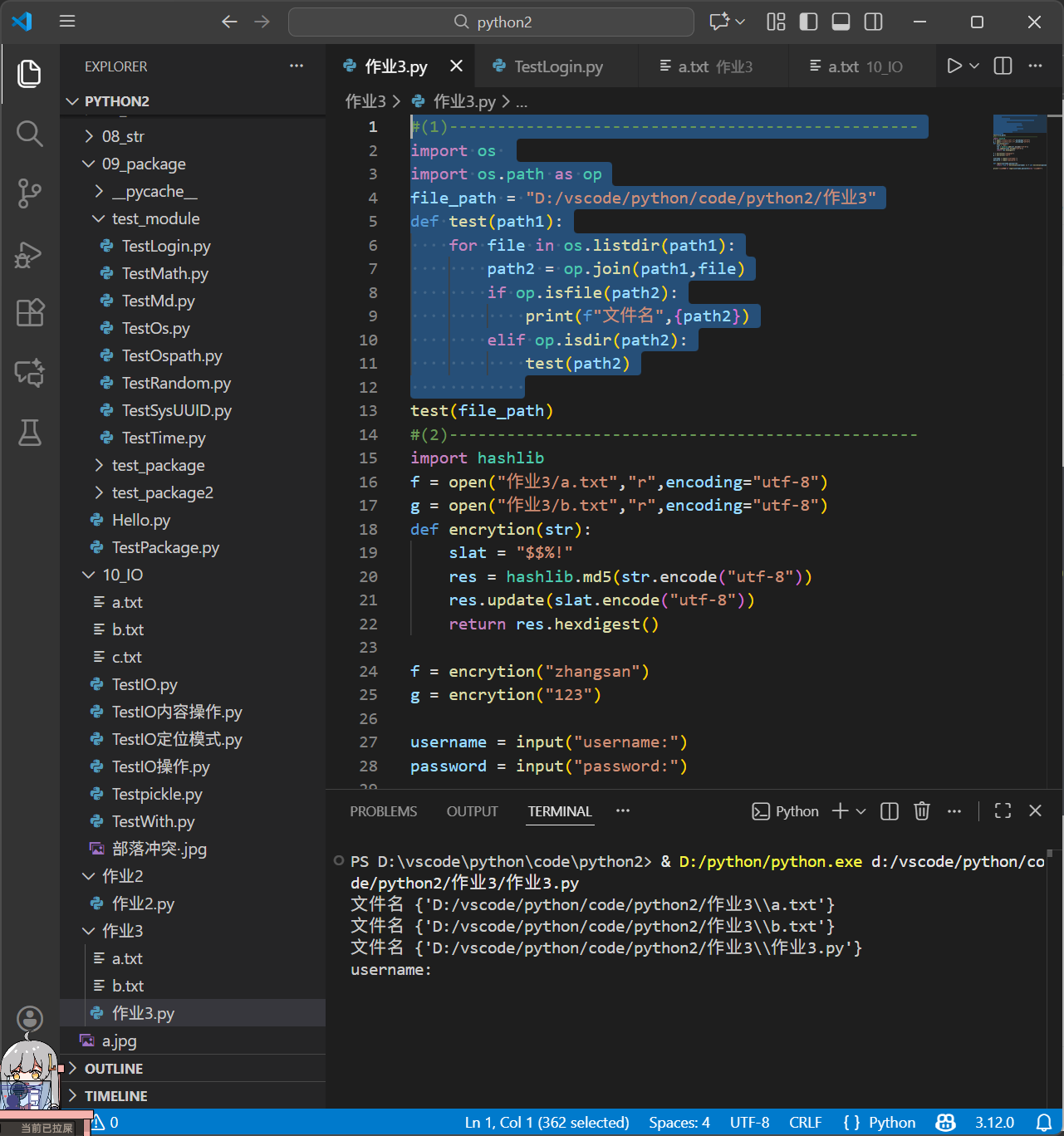This screenshot has height=1136, width=1064.
Task: Open the Search view
Action: (x=29, y=133)
